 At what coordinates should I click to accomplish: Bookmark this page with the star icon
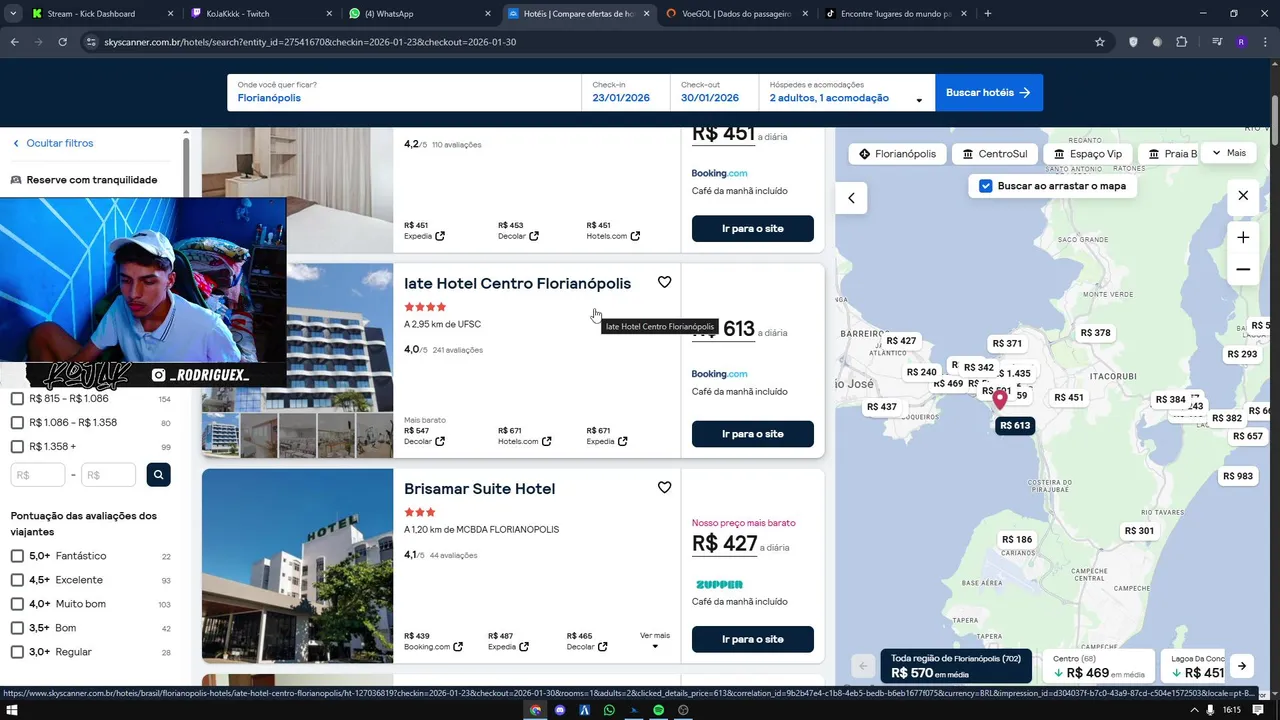tap(1100, 42)
